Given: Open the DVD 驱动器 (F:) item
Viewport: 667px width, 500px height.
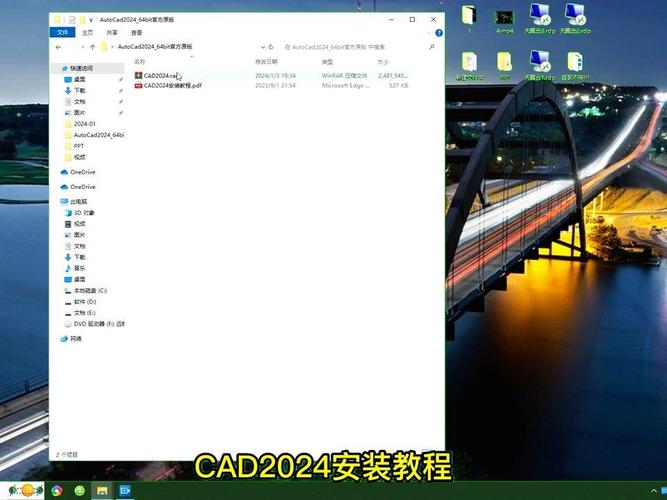Looking at the screenshot, I should click(x=99, y=323).
